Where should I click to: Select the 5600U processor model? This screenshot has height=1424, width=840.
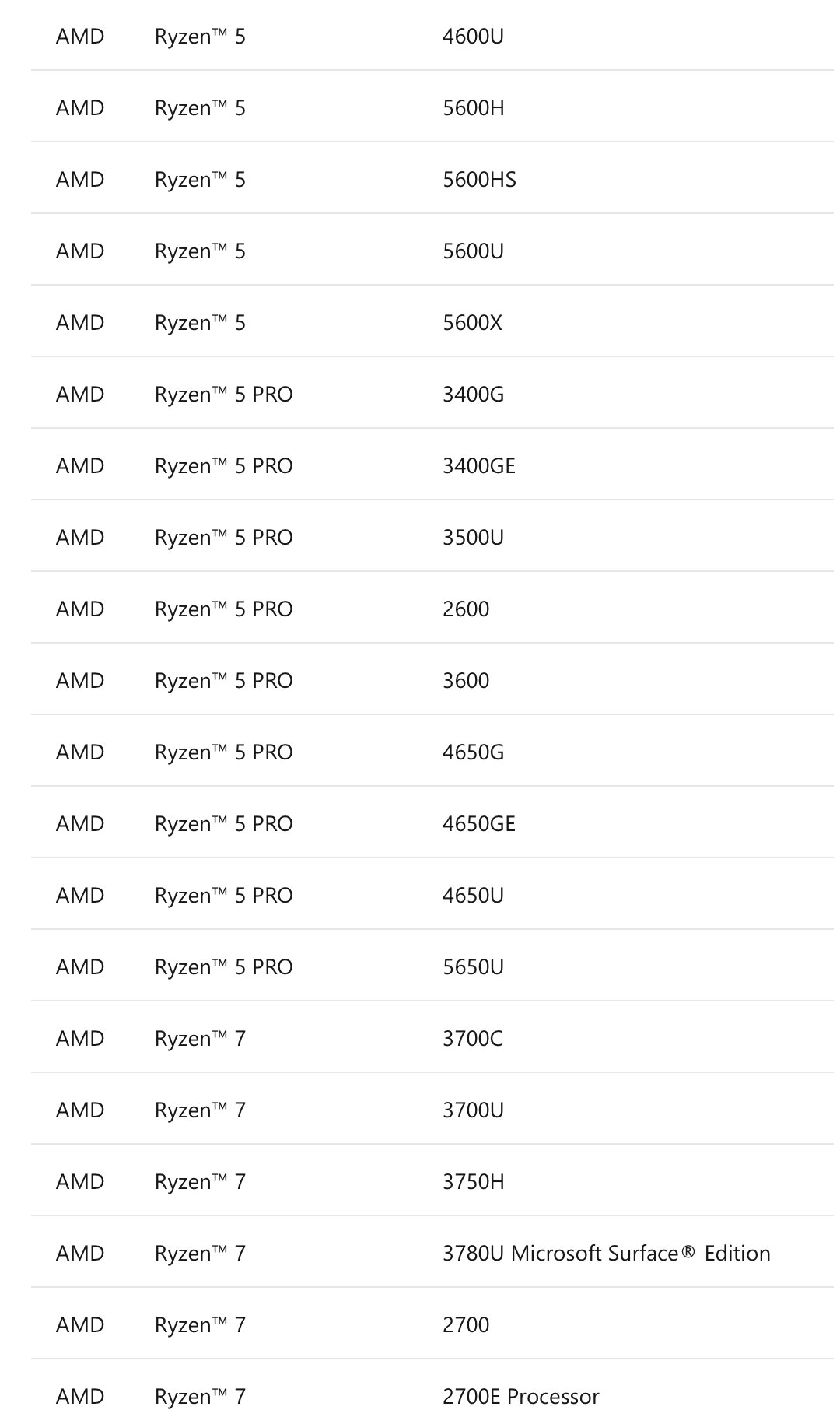click(x=473, y=251)
